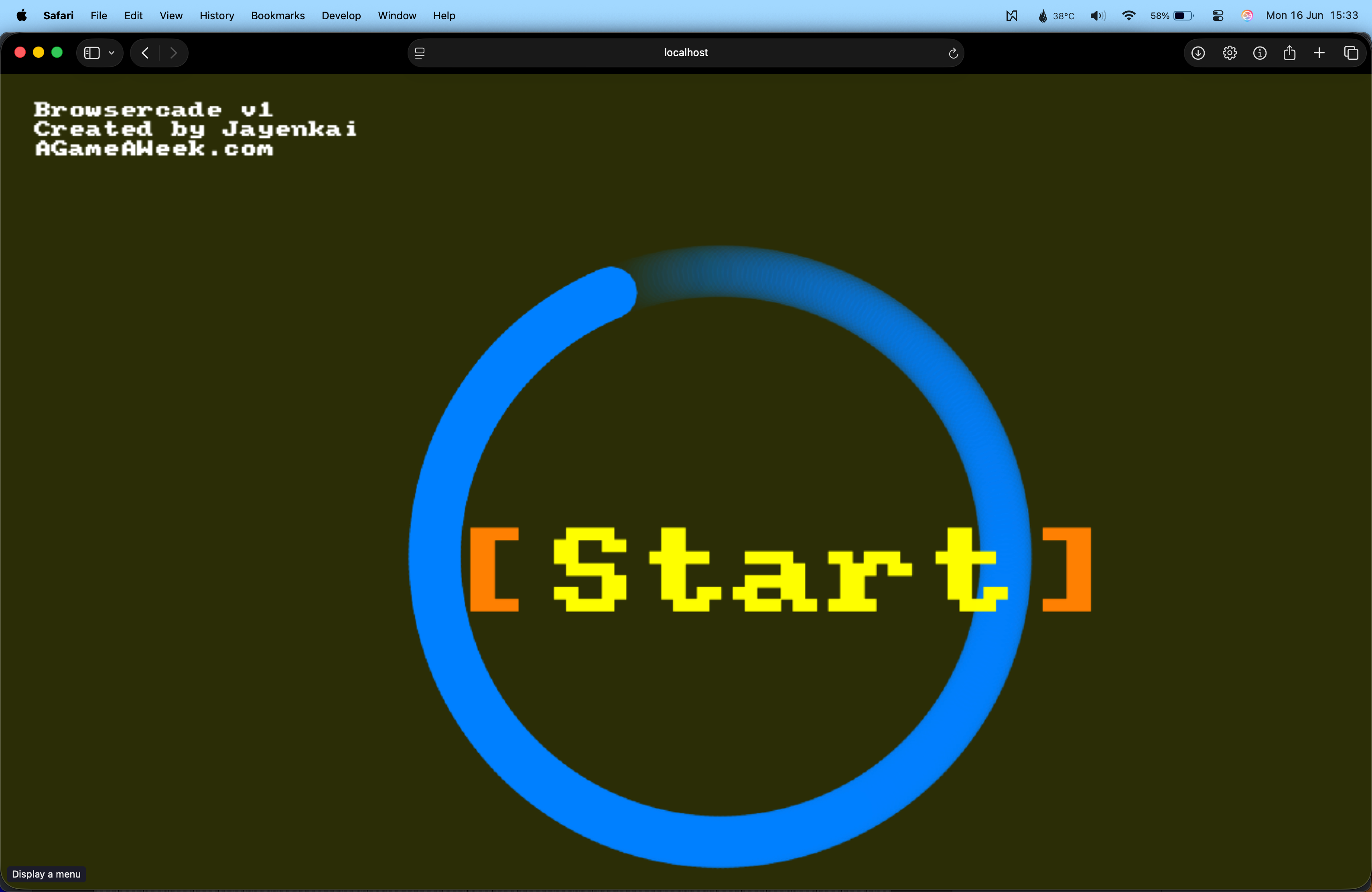Open the Window menu
Image resolution: width=1372 pixels, height=892 pixels.
[397, 16]
